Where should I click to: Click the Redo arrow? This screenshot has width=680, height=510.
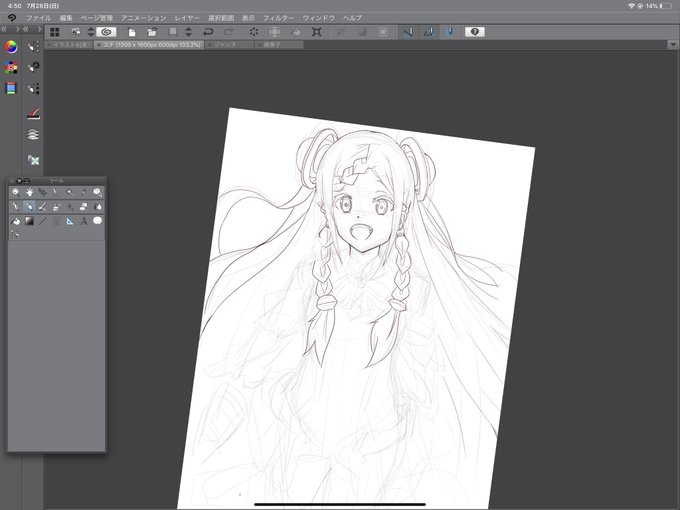coord(229,32)
